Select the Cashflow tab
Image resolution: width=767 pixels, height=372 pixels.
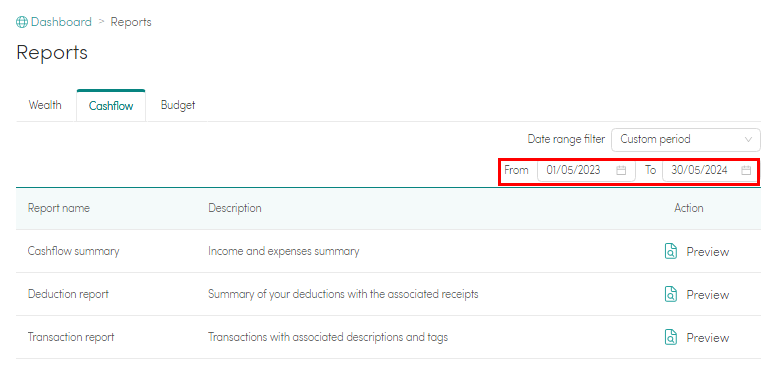tap(111, 106)
